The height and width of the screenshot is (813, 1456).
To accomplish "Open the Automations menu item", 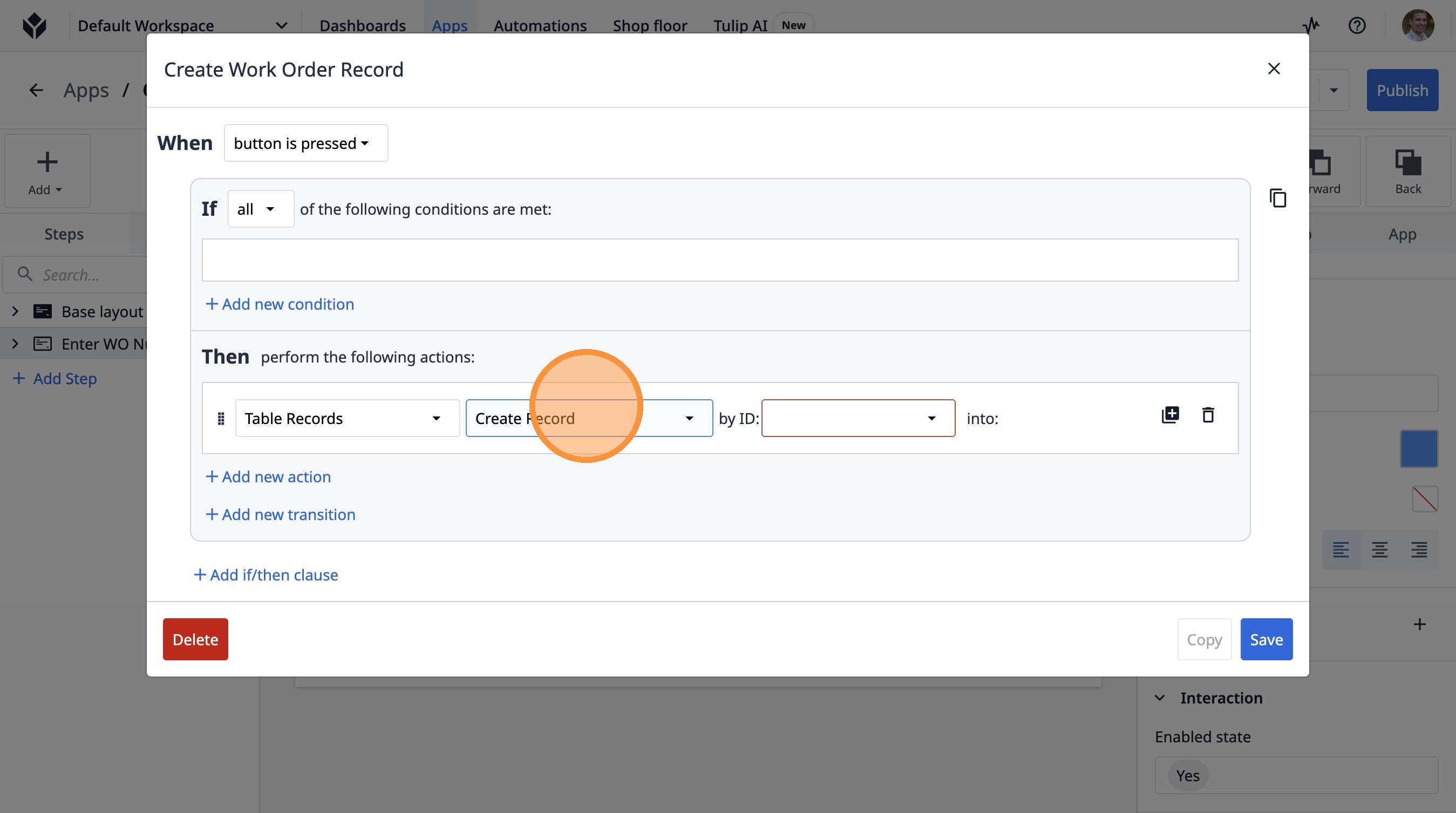I will point(540,25).
